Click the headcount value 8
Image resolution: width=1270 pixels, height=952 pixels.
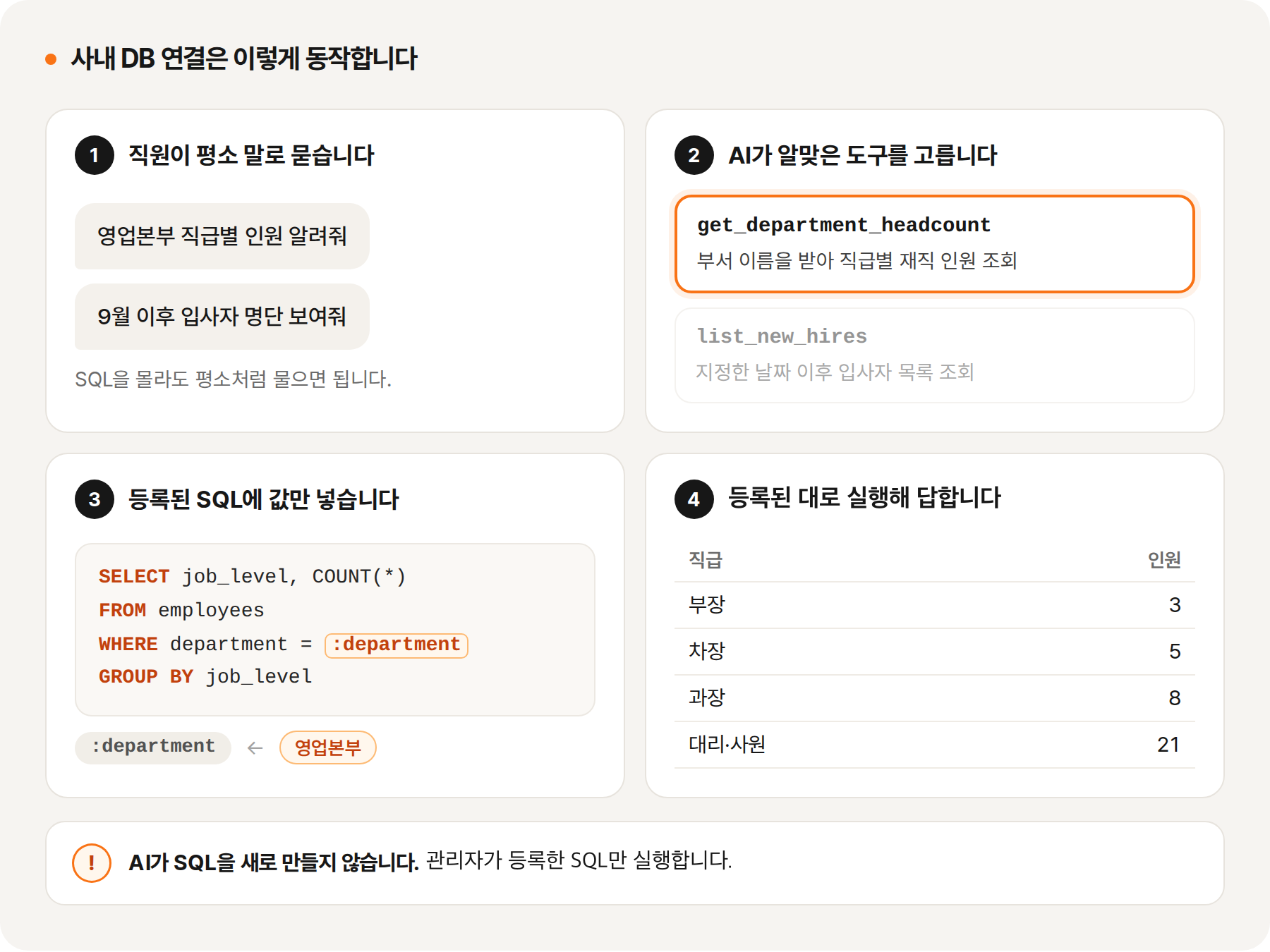pyautogui.click(x=1175, y=698)
